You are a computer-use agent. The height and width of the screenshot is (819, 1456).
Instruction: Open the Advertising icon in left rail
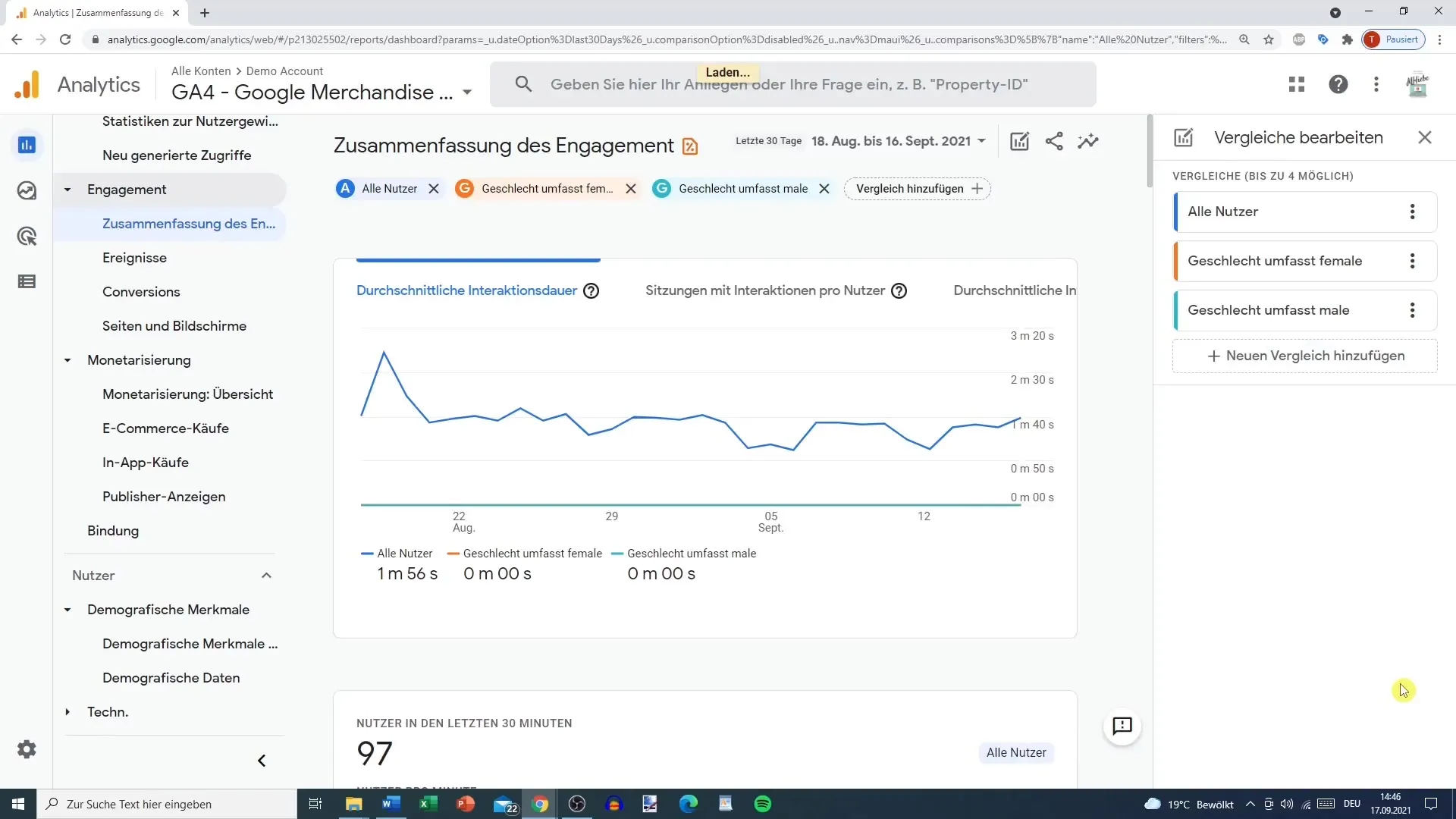coord(27,236)
